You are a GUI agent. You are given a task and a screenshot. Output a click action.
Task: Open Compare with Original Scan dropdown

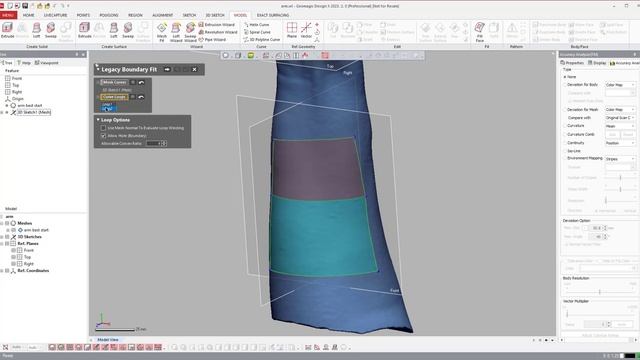click(620, 118)
